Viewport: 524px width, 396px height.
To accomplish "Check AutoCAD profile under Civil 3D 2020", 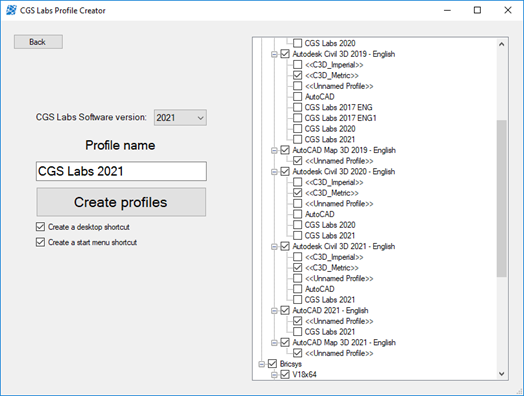I will point(297,214).
